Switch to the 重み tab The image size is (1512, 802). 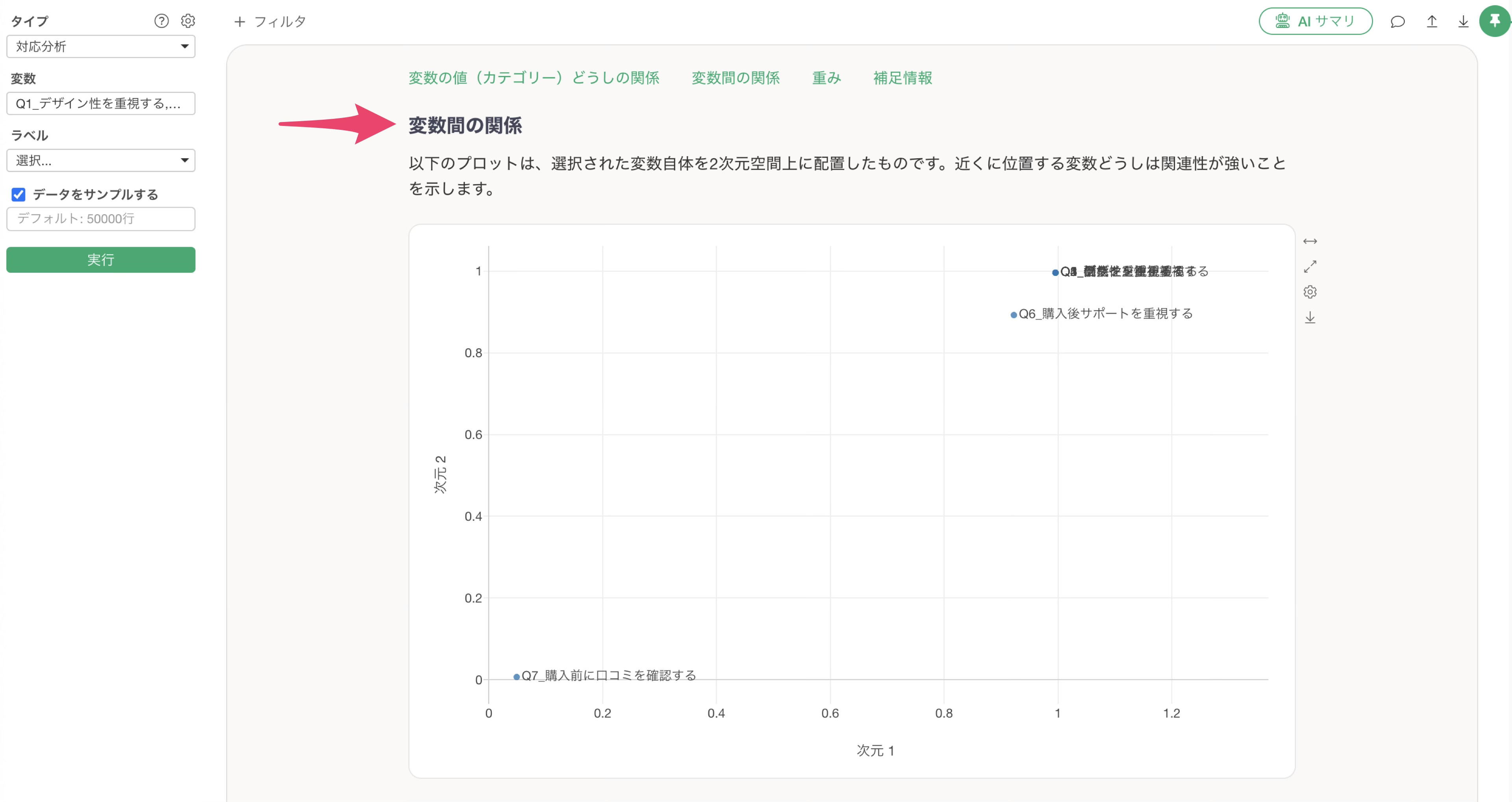(x=826, y=78)
